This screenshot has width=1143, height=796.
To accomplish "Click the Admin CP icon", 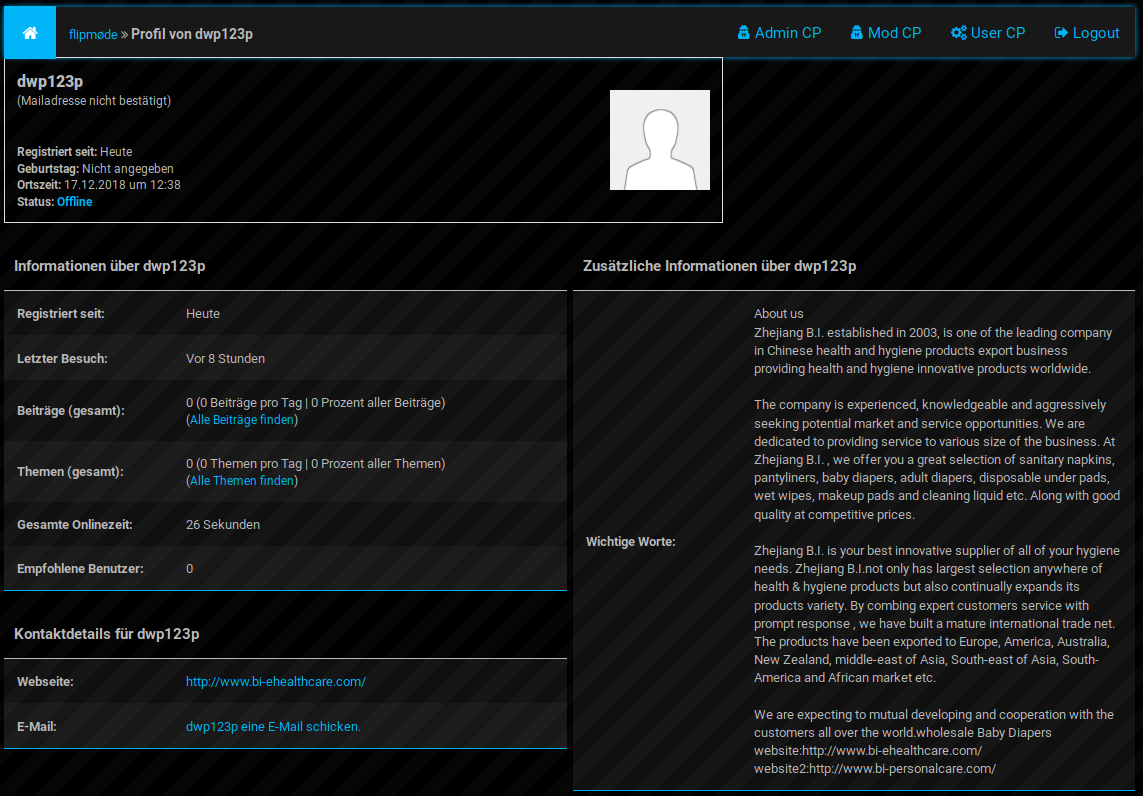I will tap(743, 33).
